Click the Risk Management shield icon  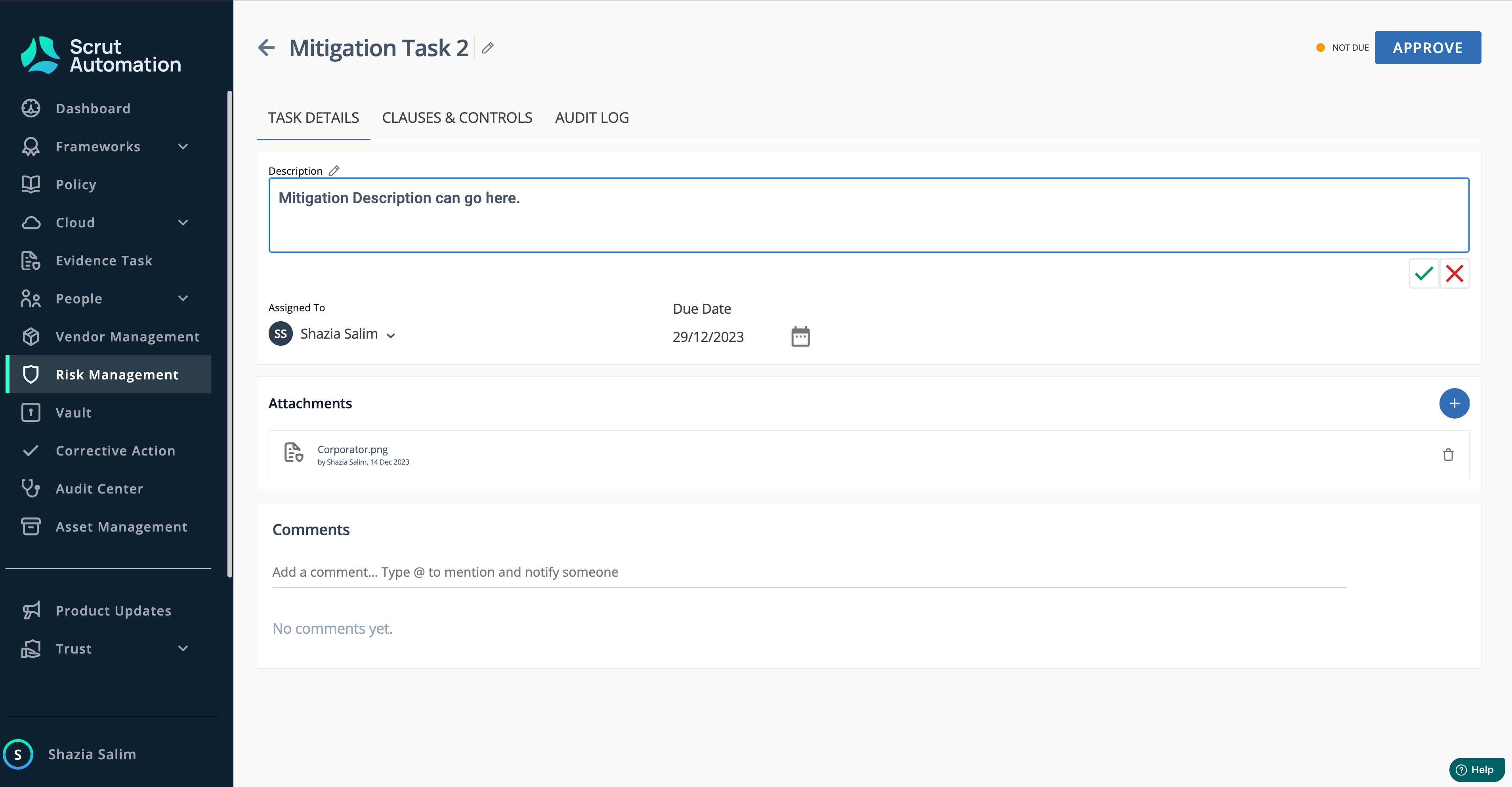(x=31, y=374)
